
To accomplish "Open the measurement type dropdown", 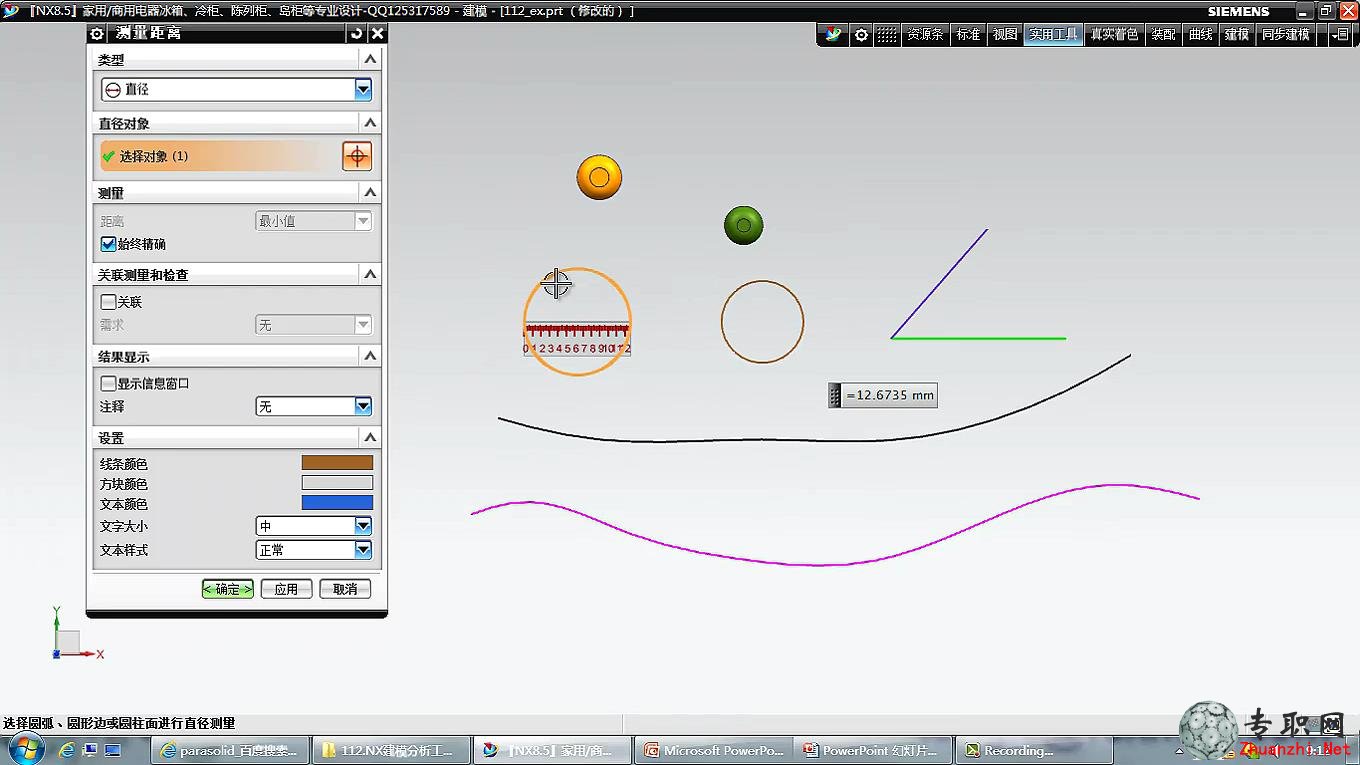I will [236, 89].
